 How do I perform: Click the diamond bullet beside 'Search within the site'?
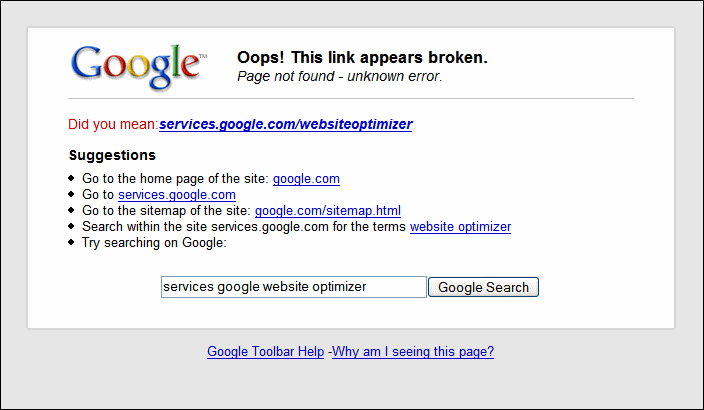[72, 227]
